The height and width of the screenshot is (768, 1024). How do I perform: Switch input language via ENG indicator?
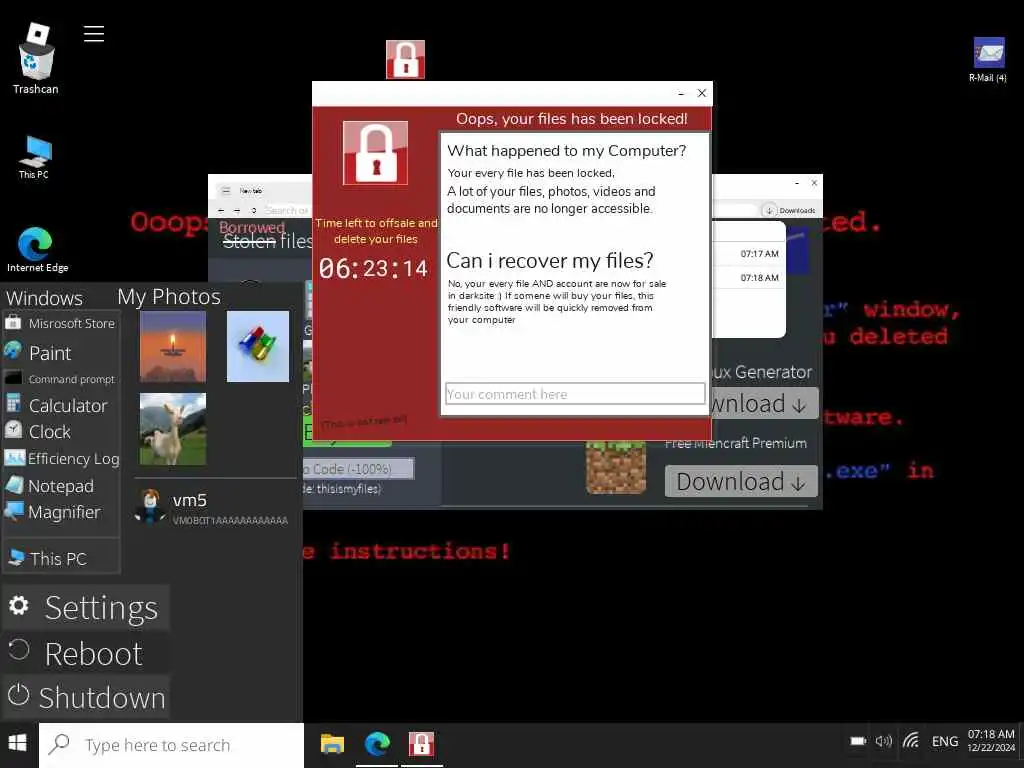[944, 741]
